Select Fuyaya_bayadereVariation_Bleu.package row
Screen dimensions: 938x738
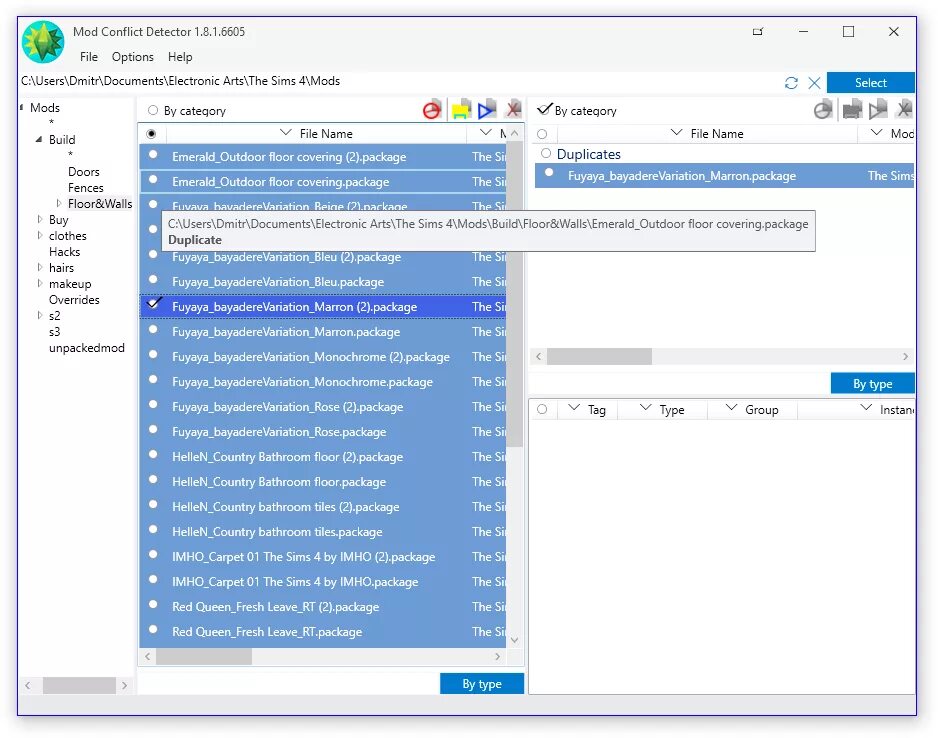click(x=323, y=282)
